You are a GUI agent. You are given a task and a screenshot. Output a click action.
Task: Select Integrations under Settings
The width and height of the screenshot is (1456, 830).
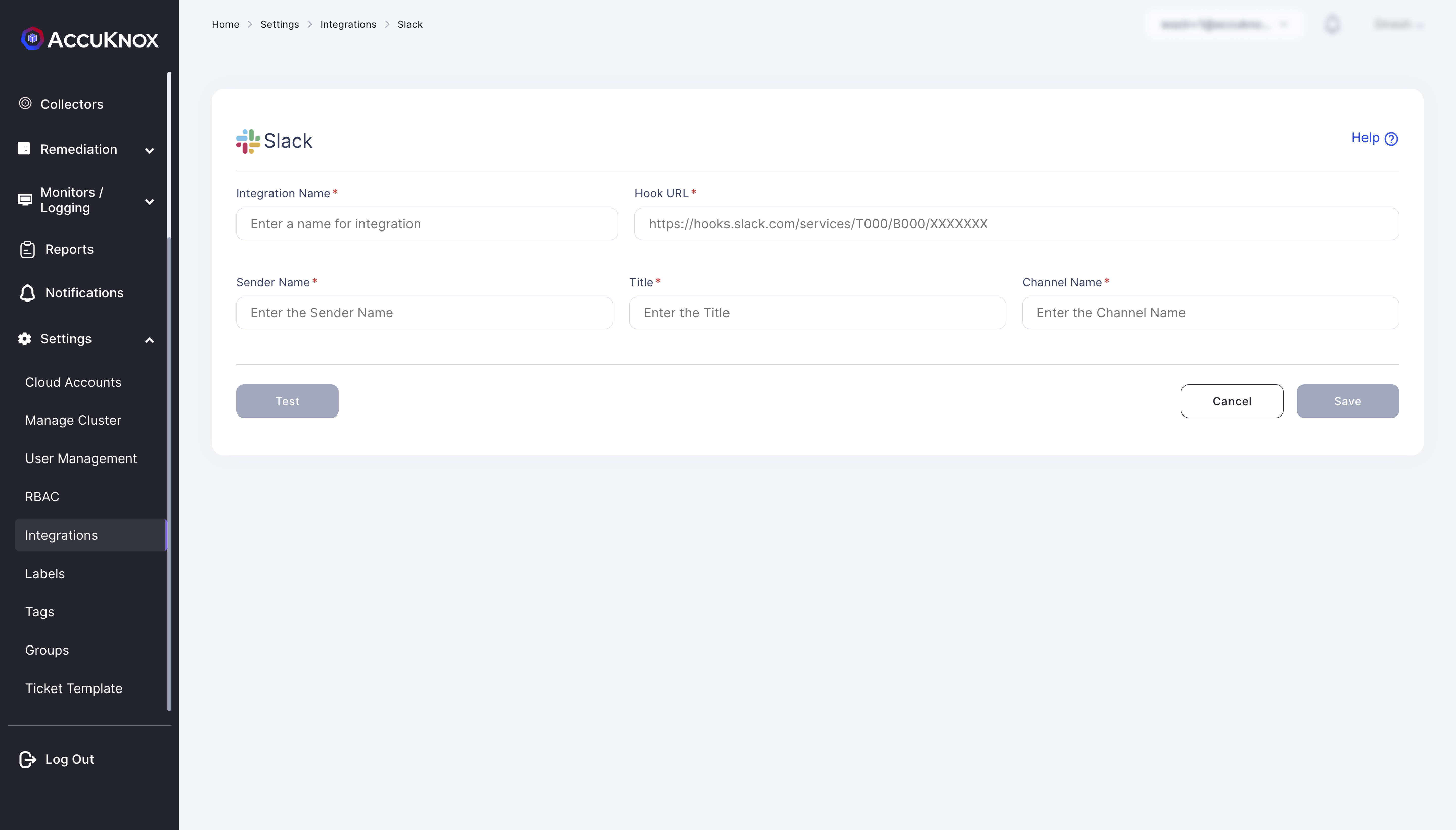(x=91, y=535)
